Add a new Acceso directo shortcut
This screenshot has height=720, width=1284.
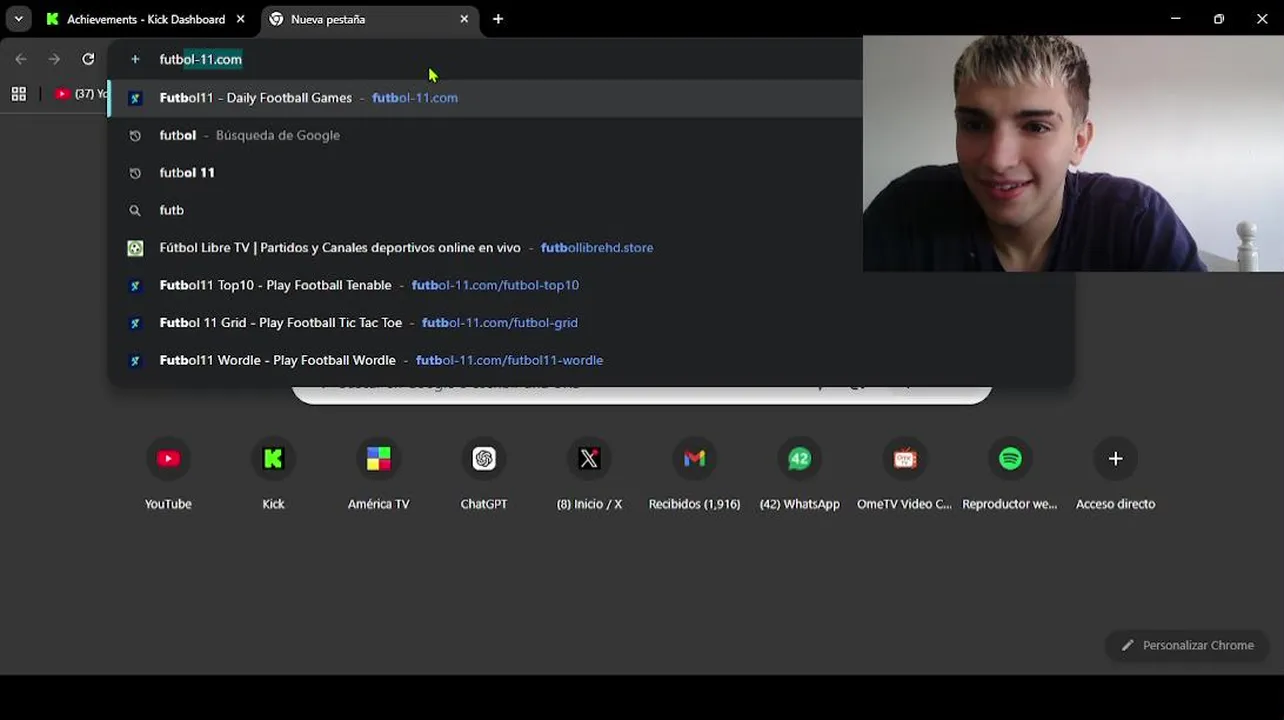[1115, 476]
